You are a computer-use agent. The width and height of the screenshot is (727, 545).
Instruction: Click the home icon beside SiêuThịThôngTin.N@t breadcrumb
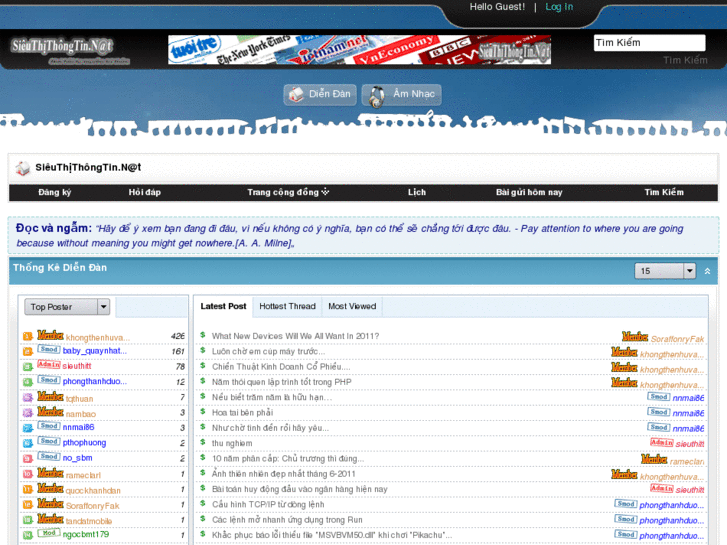point(22,168)
